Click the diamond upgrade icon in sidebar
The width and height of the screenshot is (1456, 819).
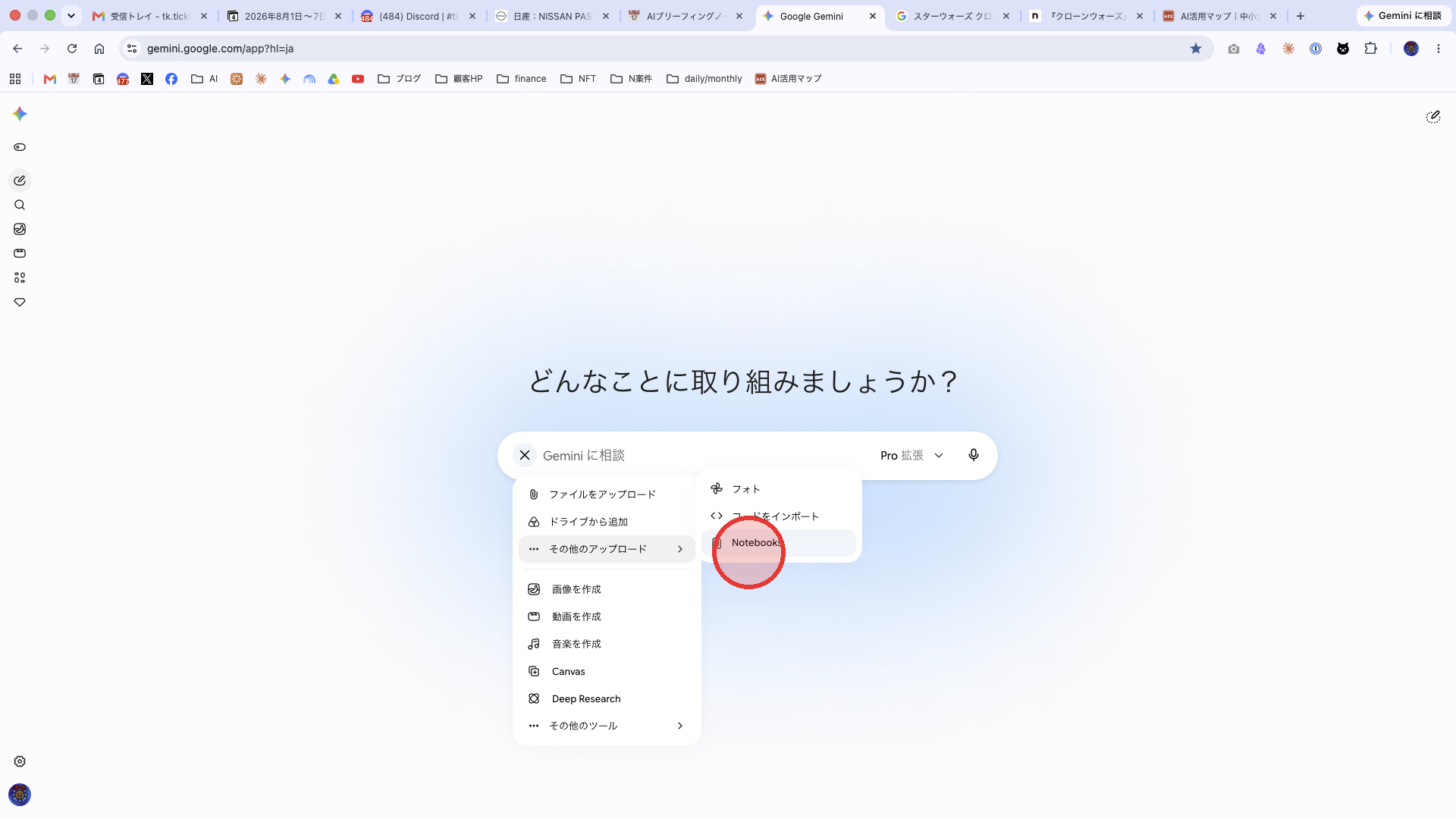(x=20, y=302)
